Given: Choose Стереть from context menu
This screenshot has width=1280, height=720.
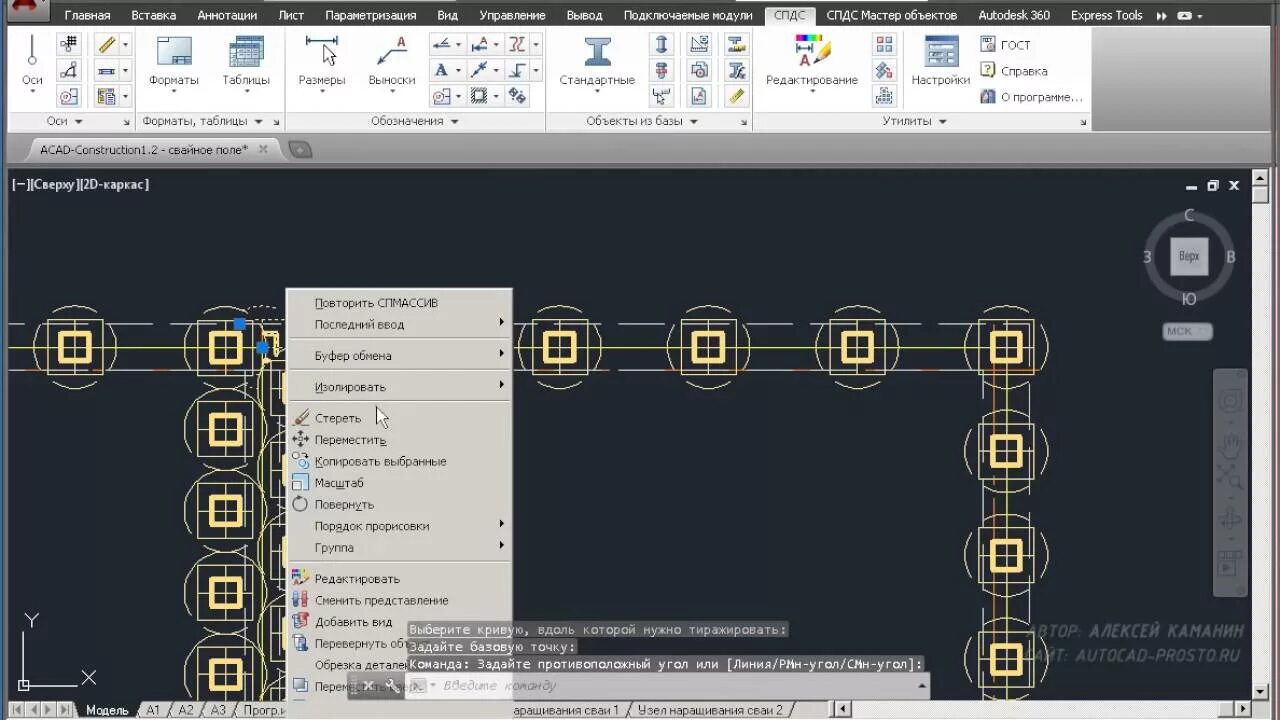Looking at the screenshot, I should 398,418.
